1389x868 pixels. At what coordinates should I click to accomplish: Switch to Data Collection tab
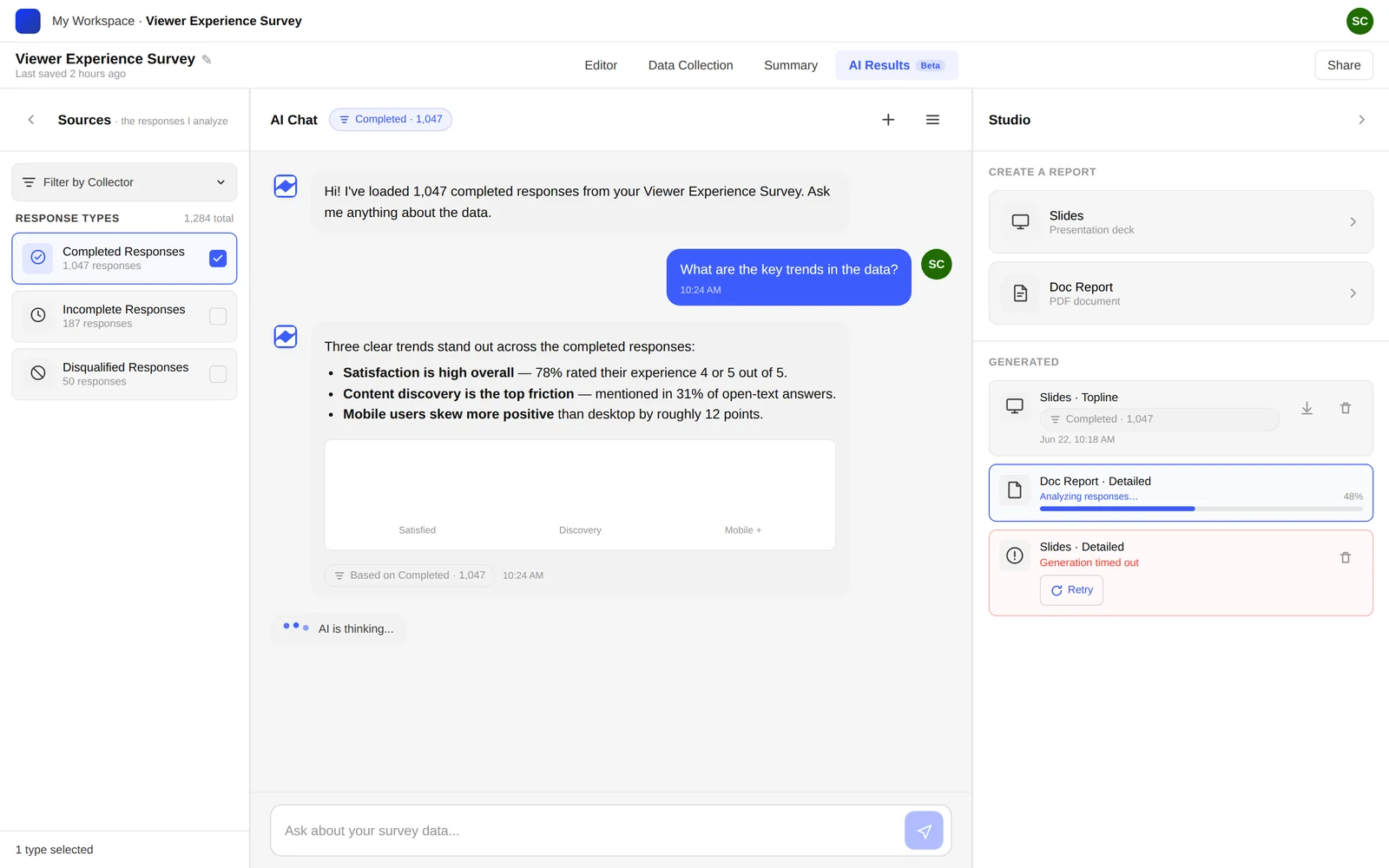point(690,65)
